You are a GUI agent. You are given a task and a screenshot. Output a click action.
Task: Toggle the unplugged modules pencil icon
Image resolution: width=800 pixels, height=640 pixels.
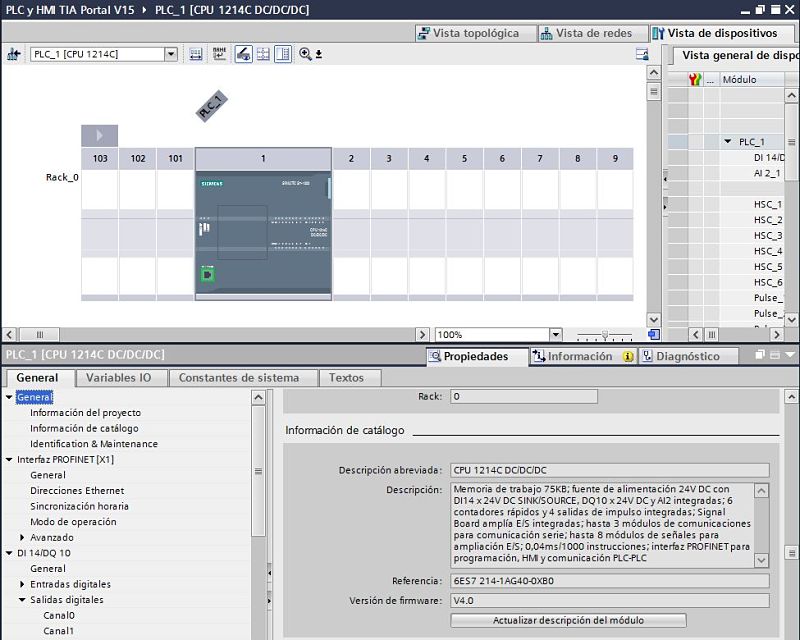[243, 54]
